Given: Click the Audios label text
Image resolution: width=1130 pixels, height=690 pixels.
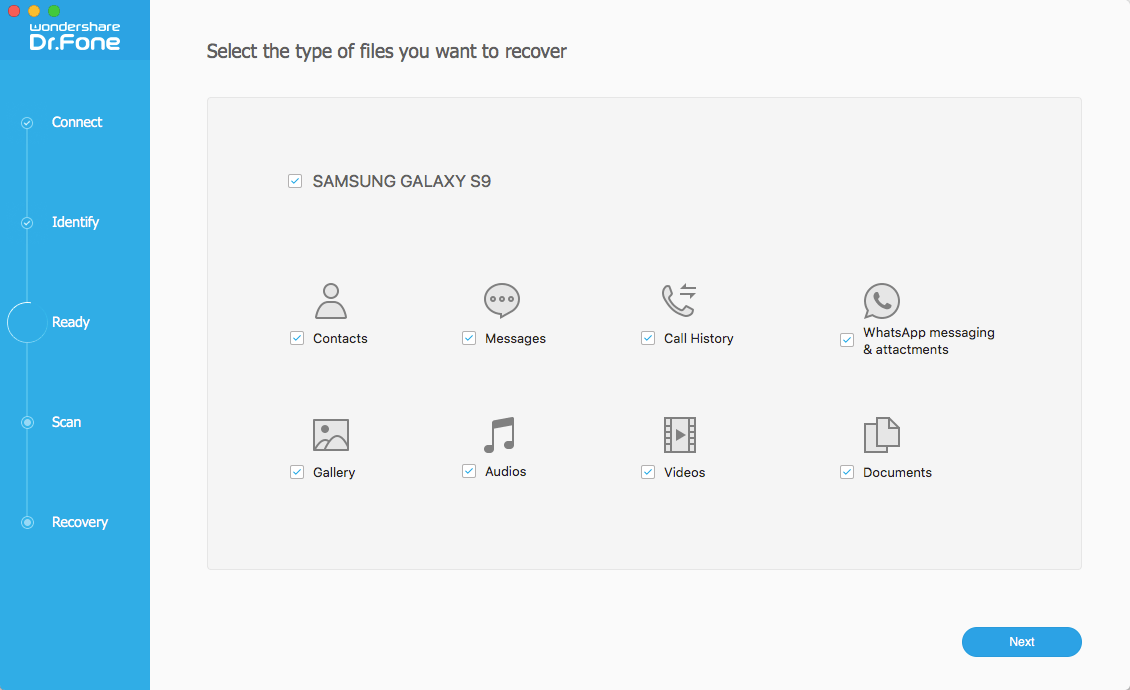Looking at the screenshot, I should 505,472.
